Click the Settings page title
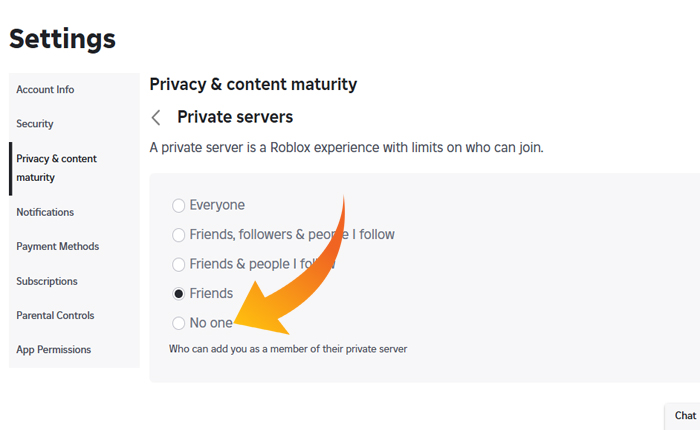Image resolution: width=700 pixels, height=430 pixels. [x=62, y=39]
